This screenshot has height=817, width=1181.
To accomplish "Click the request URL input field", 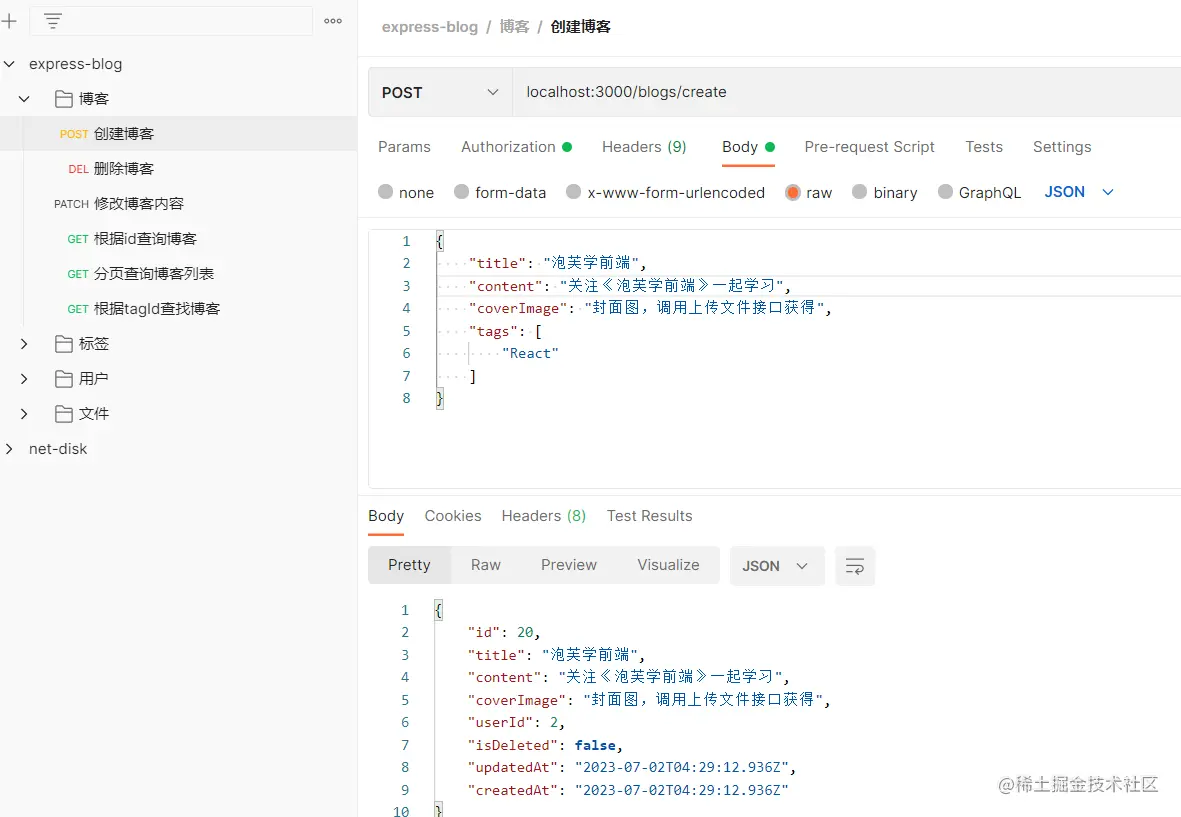I will click(847, 92).
